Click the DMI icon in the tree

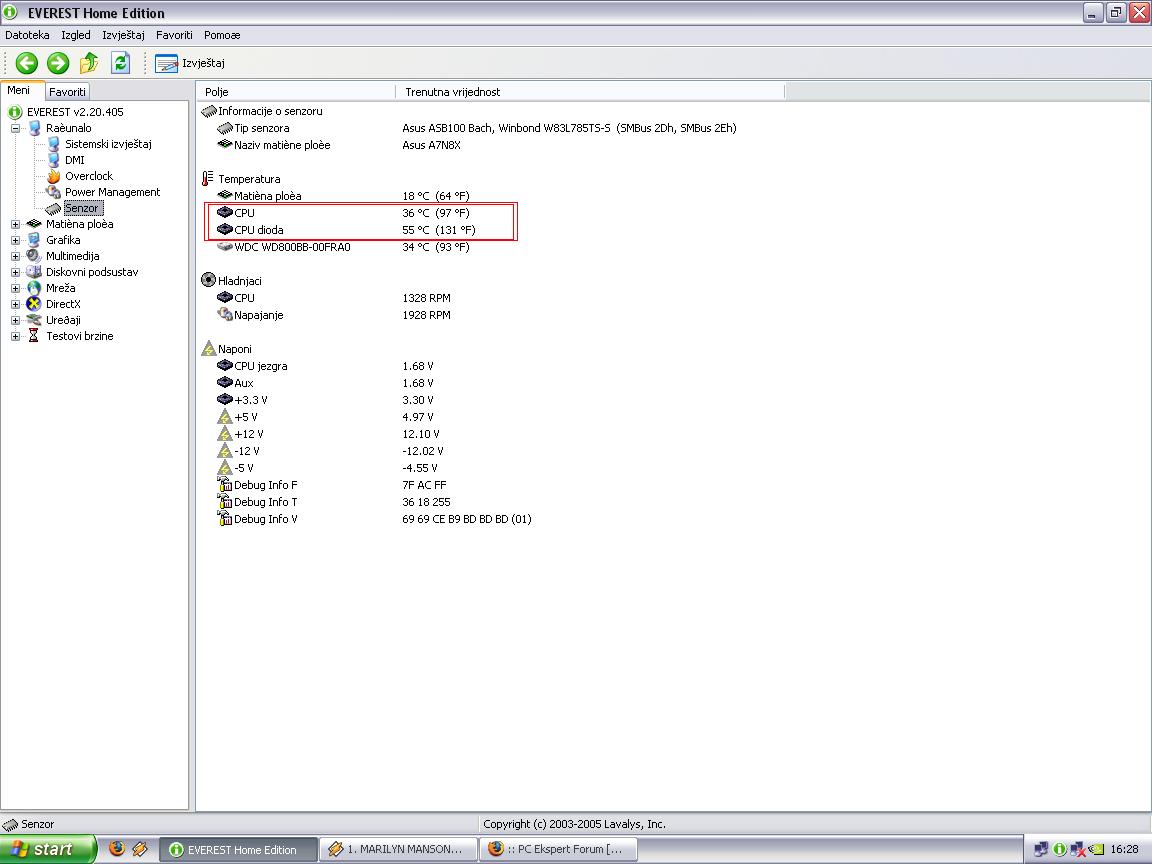point(53,160)
